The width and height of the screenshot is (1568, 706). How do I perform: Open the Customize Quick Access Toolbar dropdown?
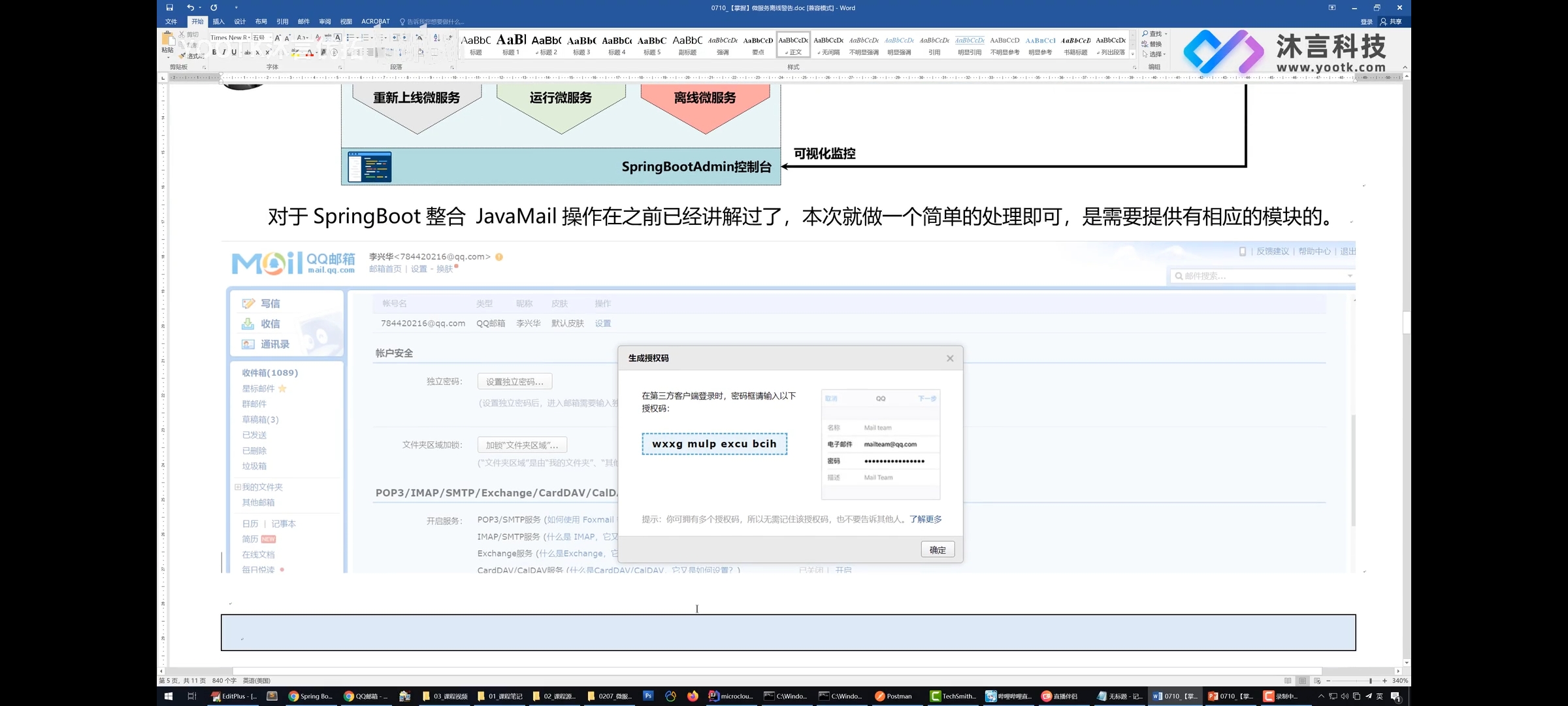pos(236,8)
